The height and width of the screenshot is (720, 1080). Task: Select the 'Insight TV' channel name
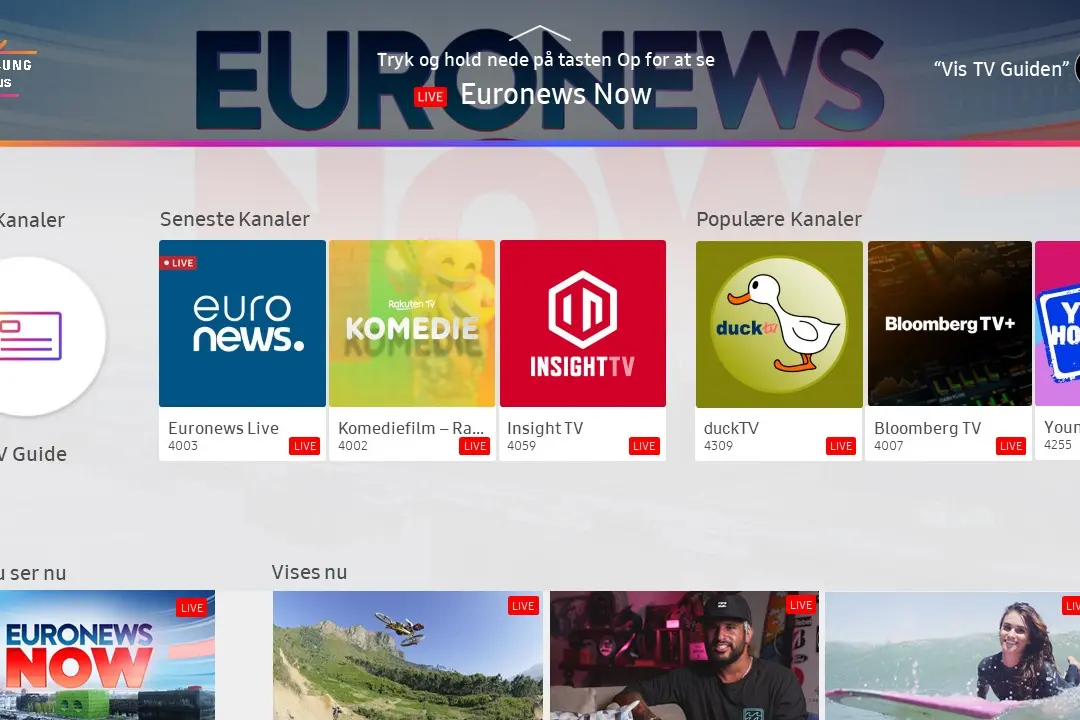(545, 428)
